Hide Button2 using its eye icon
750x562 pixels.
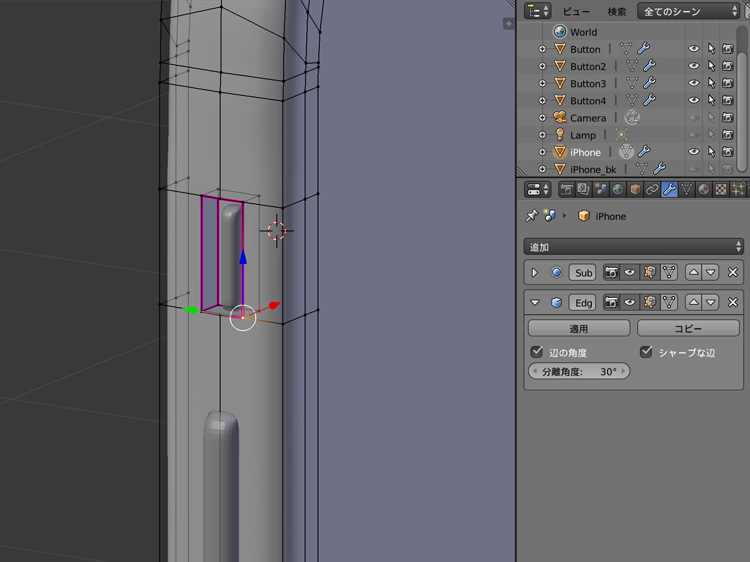click(x=693, y=66)
